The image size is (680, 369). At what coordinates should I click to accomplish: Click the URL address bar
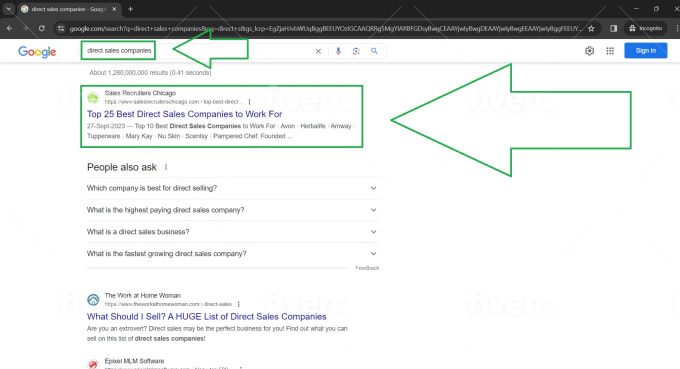click(x=326, y=29)
